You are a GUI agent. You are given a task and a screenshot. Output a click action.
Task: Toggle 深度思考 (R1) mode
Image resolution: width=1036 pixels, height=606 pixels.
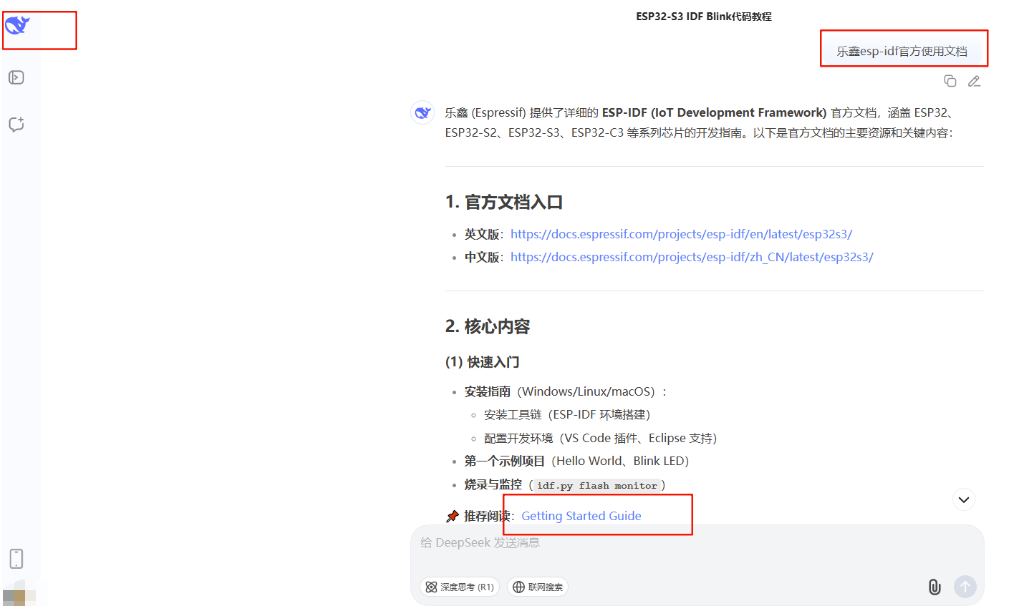tap(459, 587)
